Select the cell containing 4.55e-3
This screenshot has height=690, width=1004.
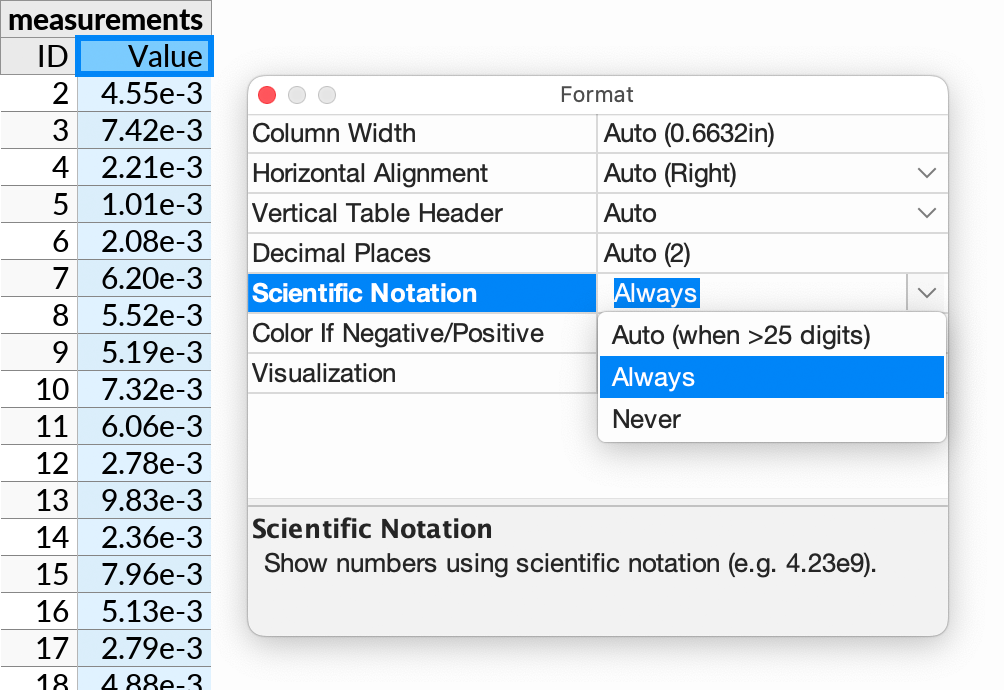[144, 93]
